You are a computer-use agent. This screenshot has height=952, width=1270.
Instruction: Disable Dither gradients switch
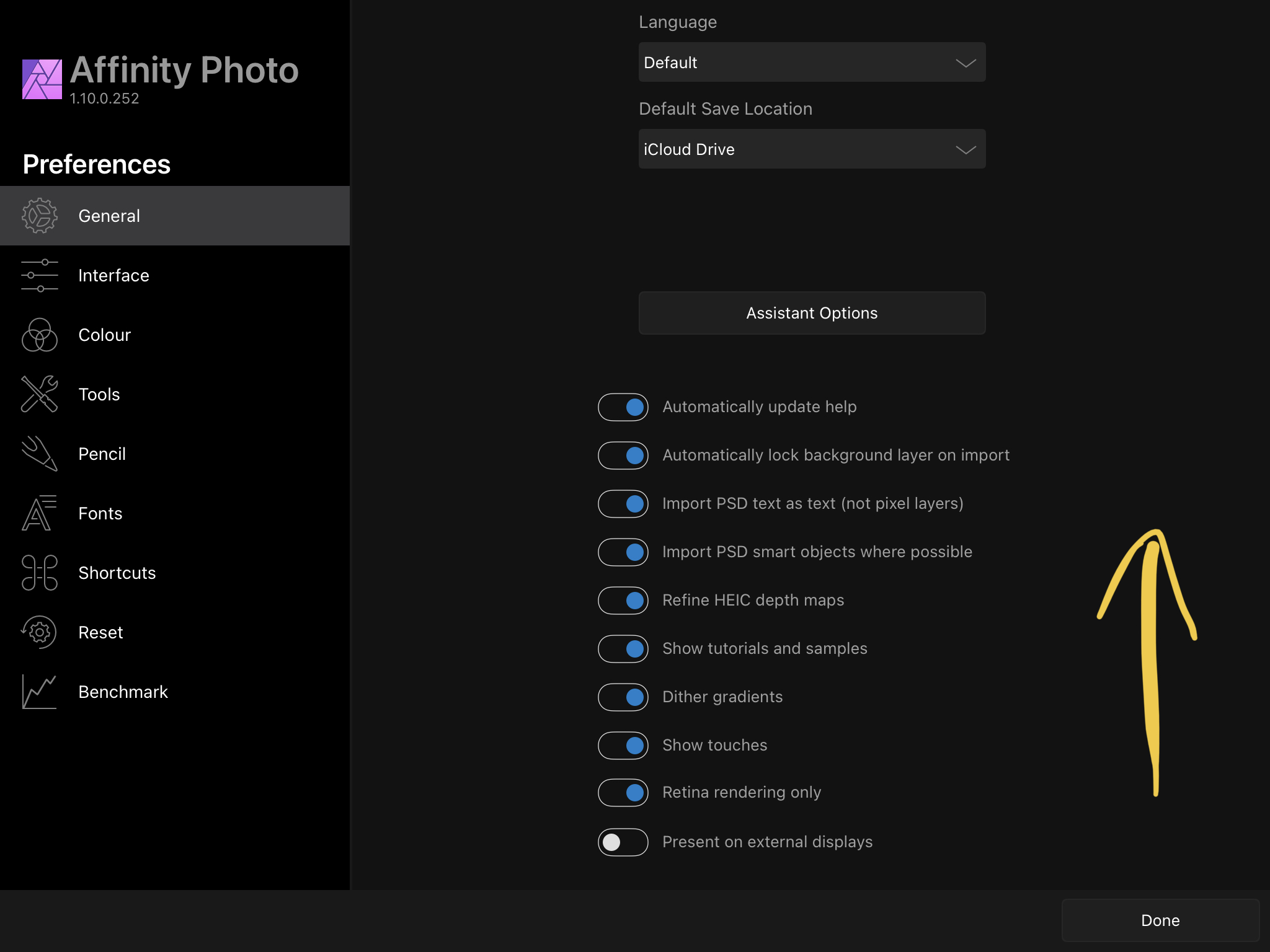coord(623,697)
